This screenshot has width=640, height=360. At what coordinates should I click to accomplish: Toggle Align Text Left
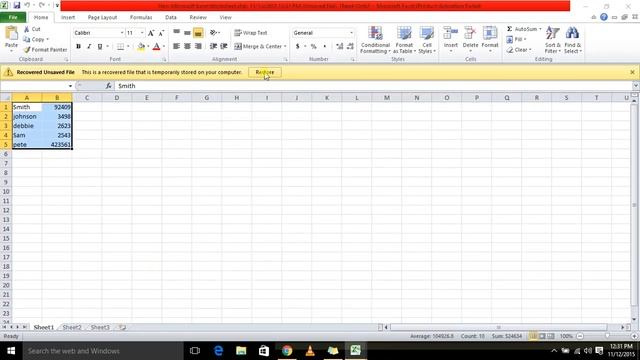click(x=176, y=47)
